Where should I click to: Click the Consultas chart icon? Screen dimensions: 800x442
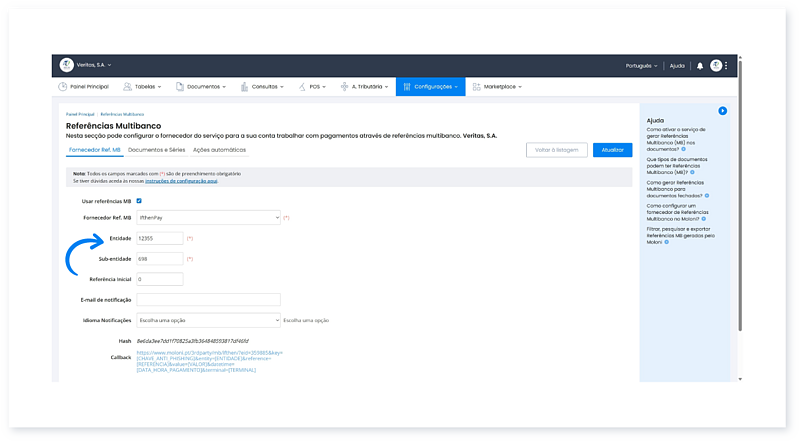tap(244, 87)
